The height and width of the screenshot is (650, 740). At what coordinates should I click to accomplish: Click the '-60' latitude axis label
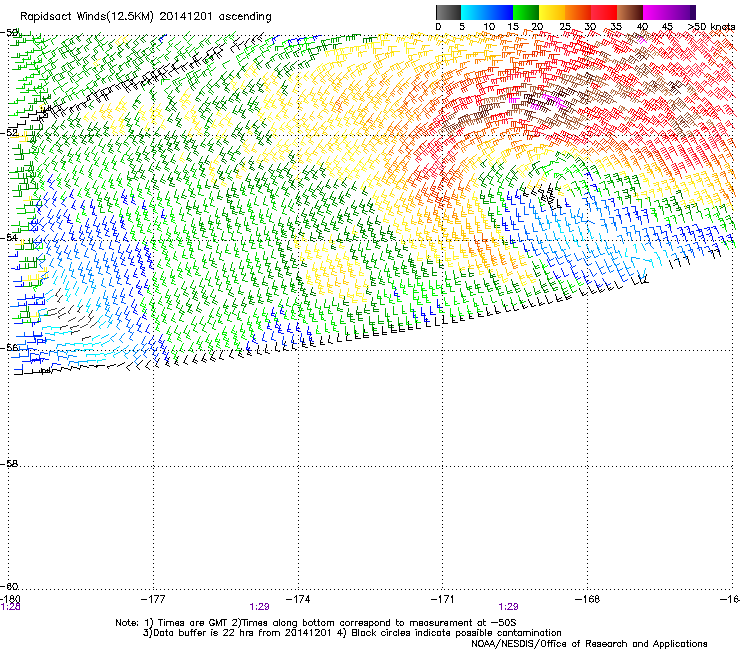pyautogui.click(x=9, y=586)
